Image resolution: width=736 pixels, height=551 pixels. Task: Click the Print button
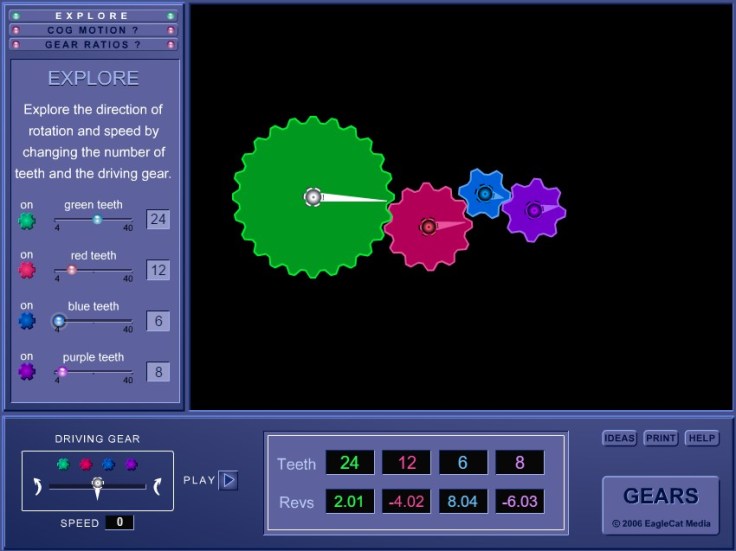point(660,438)
